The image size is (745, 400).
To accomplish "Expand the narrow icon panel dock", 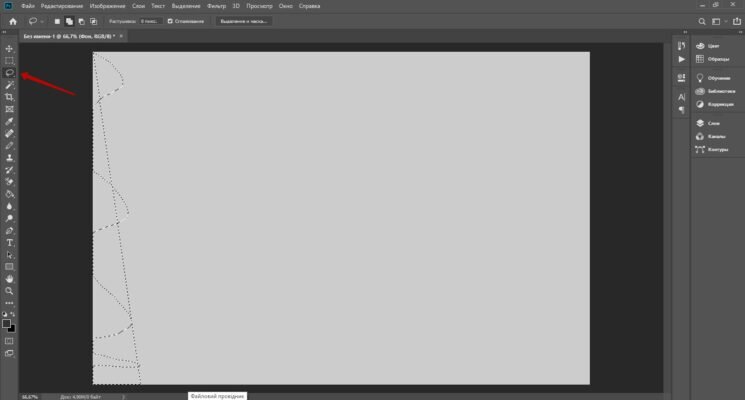I will pos(685,32).
